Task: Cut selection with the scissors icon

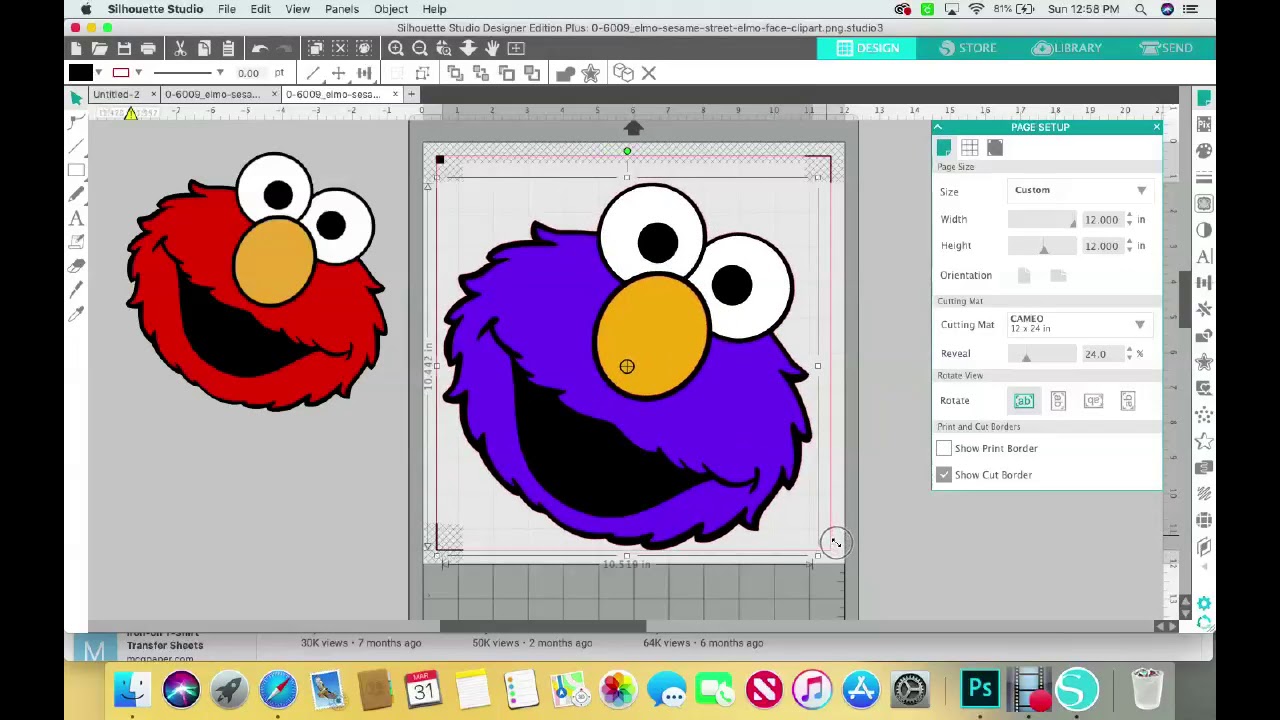Action: pyautogui.click(x=180, y=48)
